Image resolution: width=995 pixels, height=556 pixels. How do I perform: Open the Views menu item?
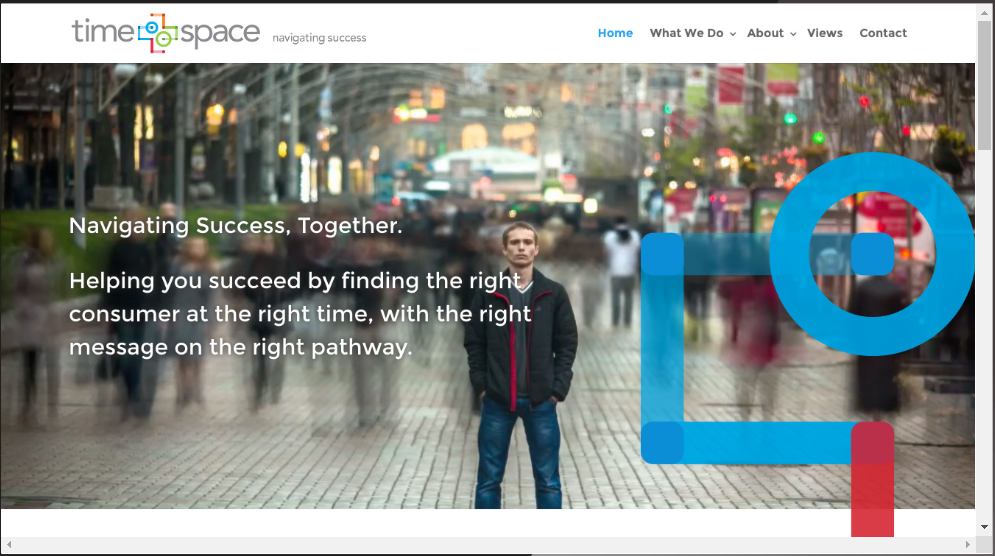[824, 33]
